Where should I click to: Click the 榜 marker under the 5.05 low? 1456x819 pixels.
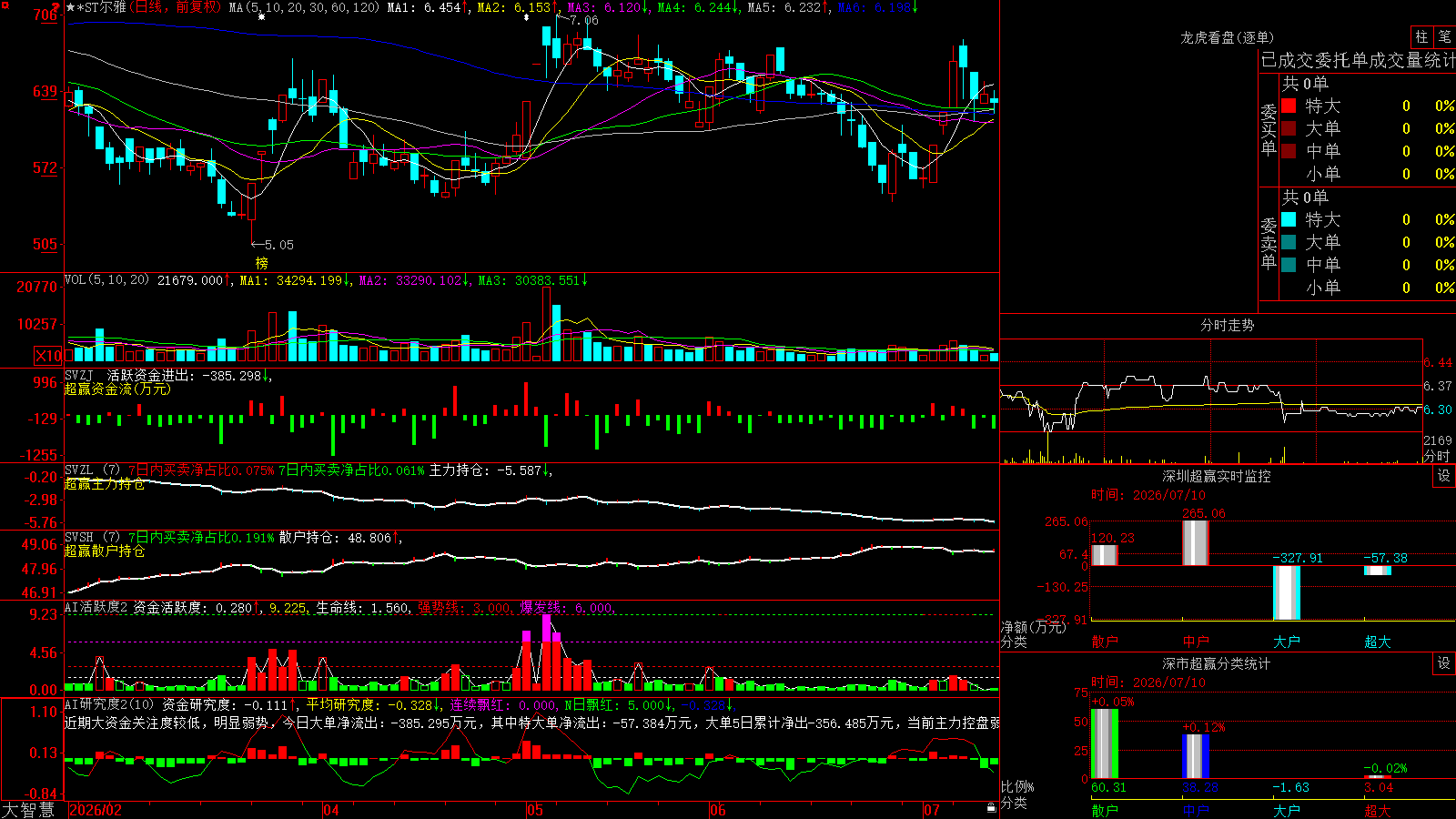coord(262,263)
